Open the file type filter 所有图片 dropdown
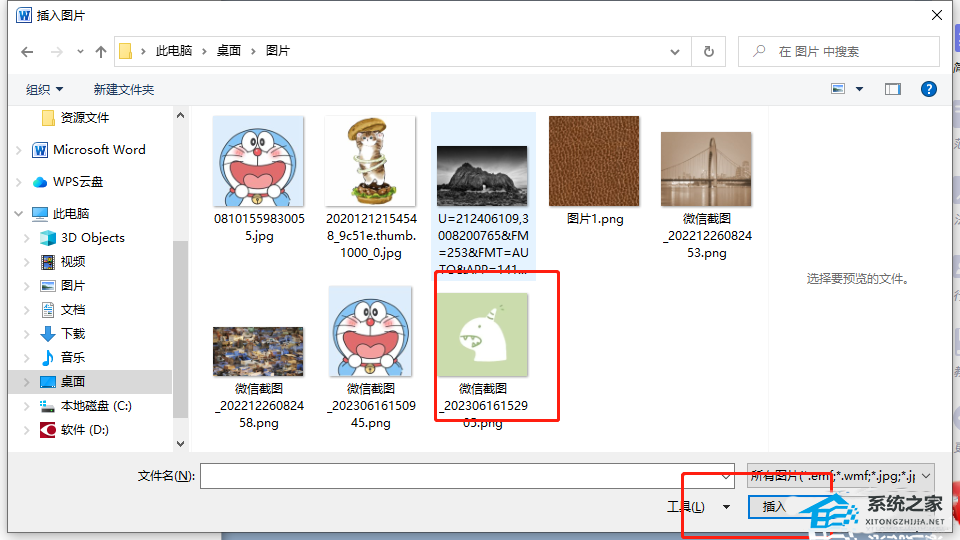Screen dimensions: 960x540 tap(841, 476)
